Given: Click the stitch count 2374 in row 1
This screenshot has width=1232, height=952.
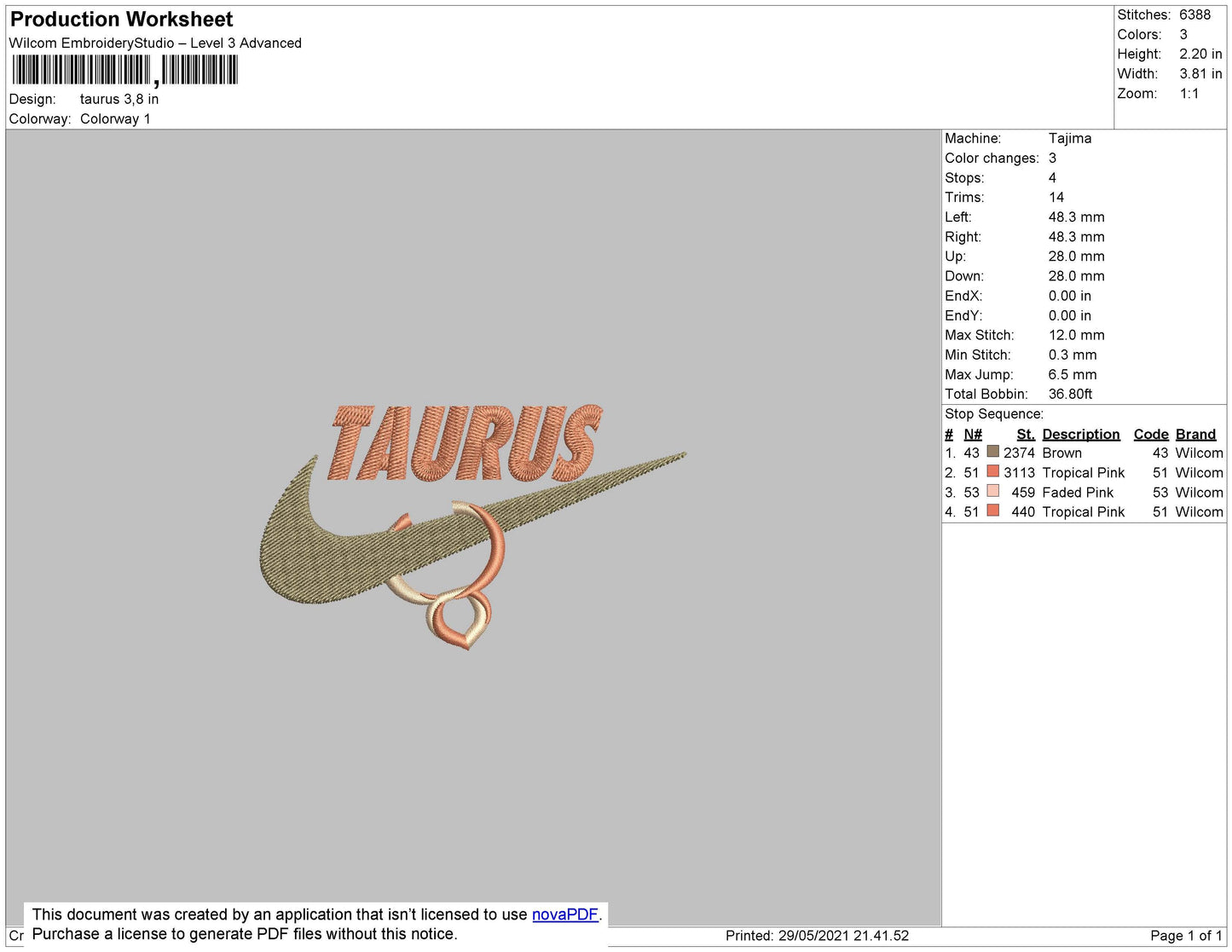Looking at the screenshot, I should coord(1019,453).
